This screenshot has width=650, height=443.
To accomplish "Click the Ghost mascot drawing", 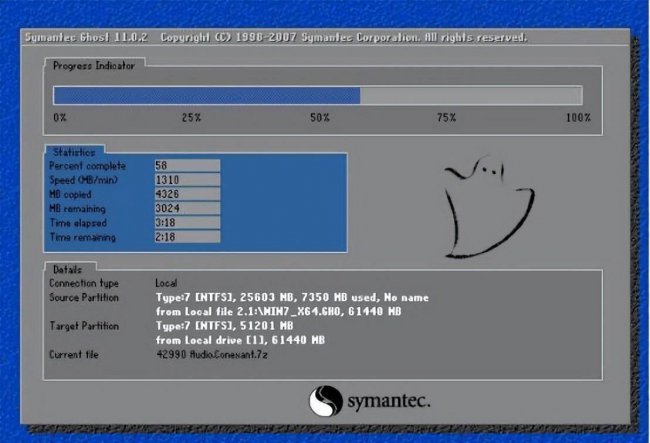I will click(489, 207).
